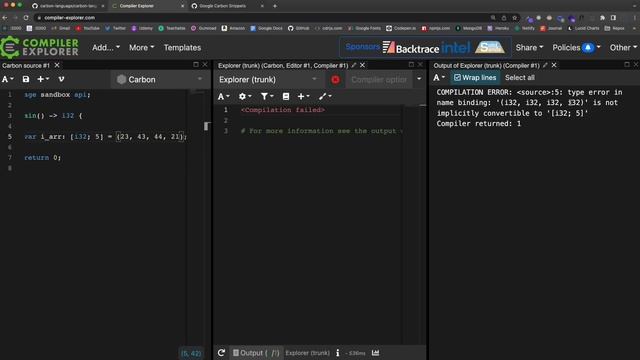Open the Add... menu
Image resolution: width=640 pixels, height=360 pixels.
tap(106, 48)
